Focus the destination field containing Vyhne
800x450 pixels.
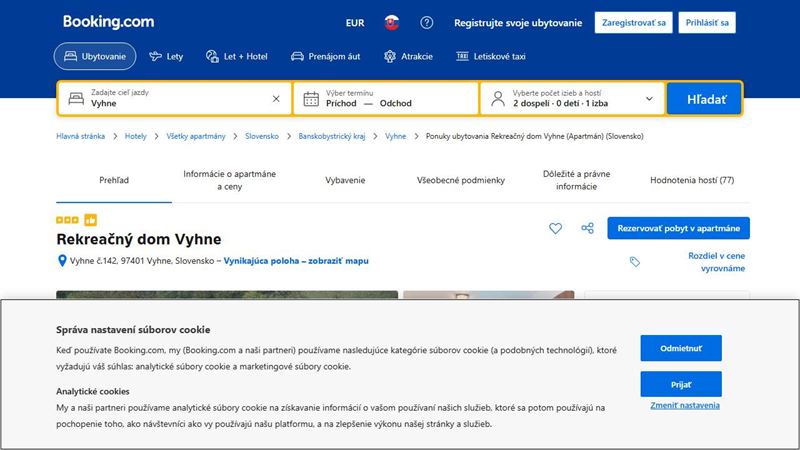175,98
